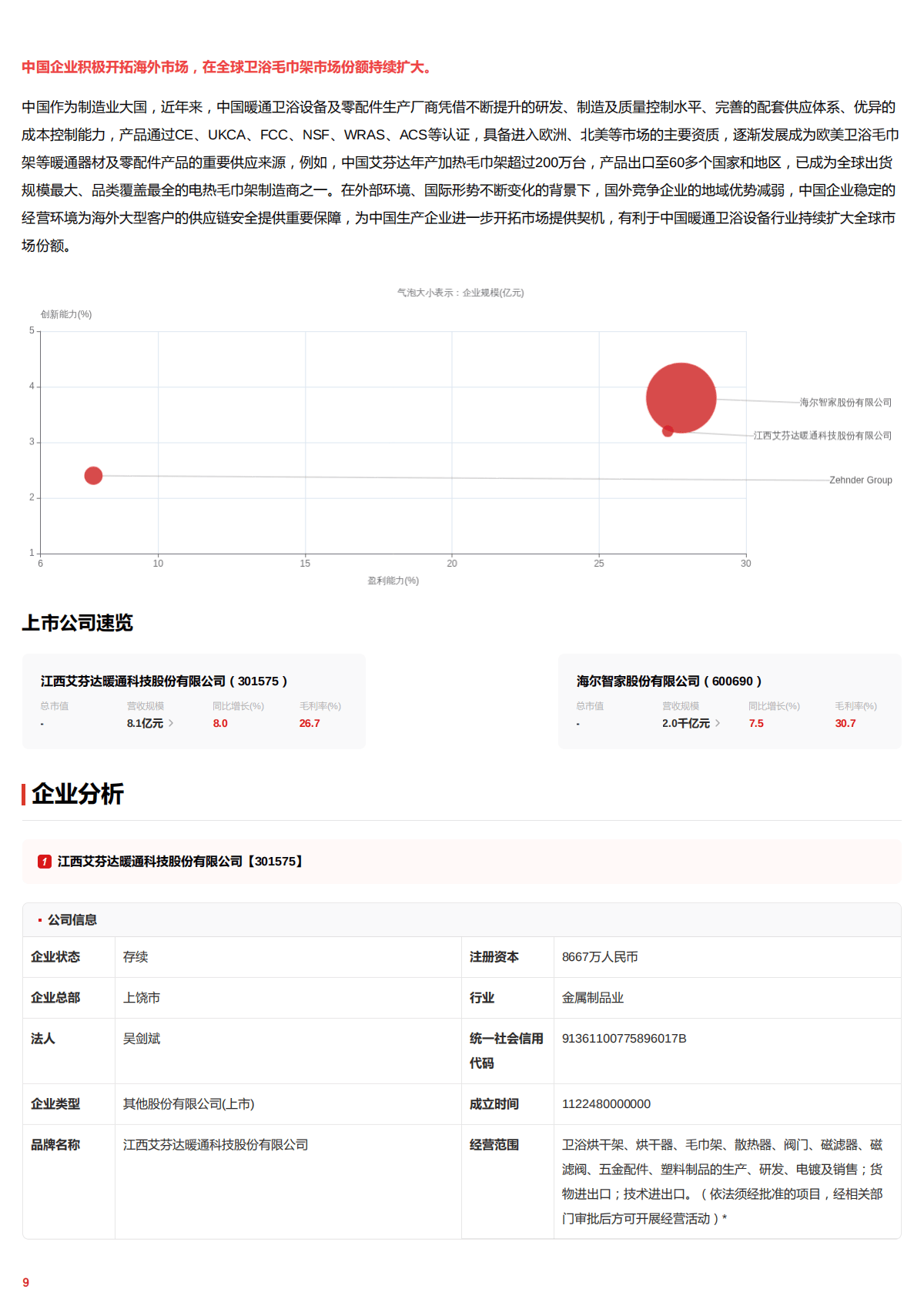
Task: Click the red bullet beside 公司信息
Action: [x=40, y=920]
